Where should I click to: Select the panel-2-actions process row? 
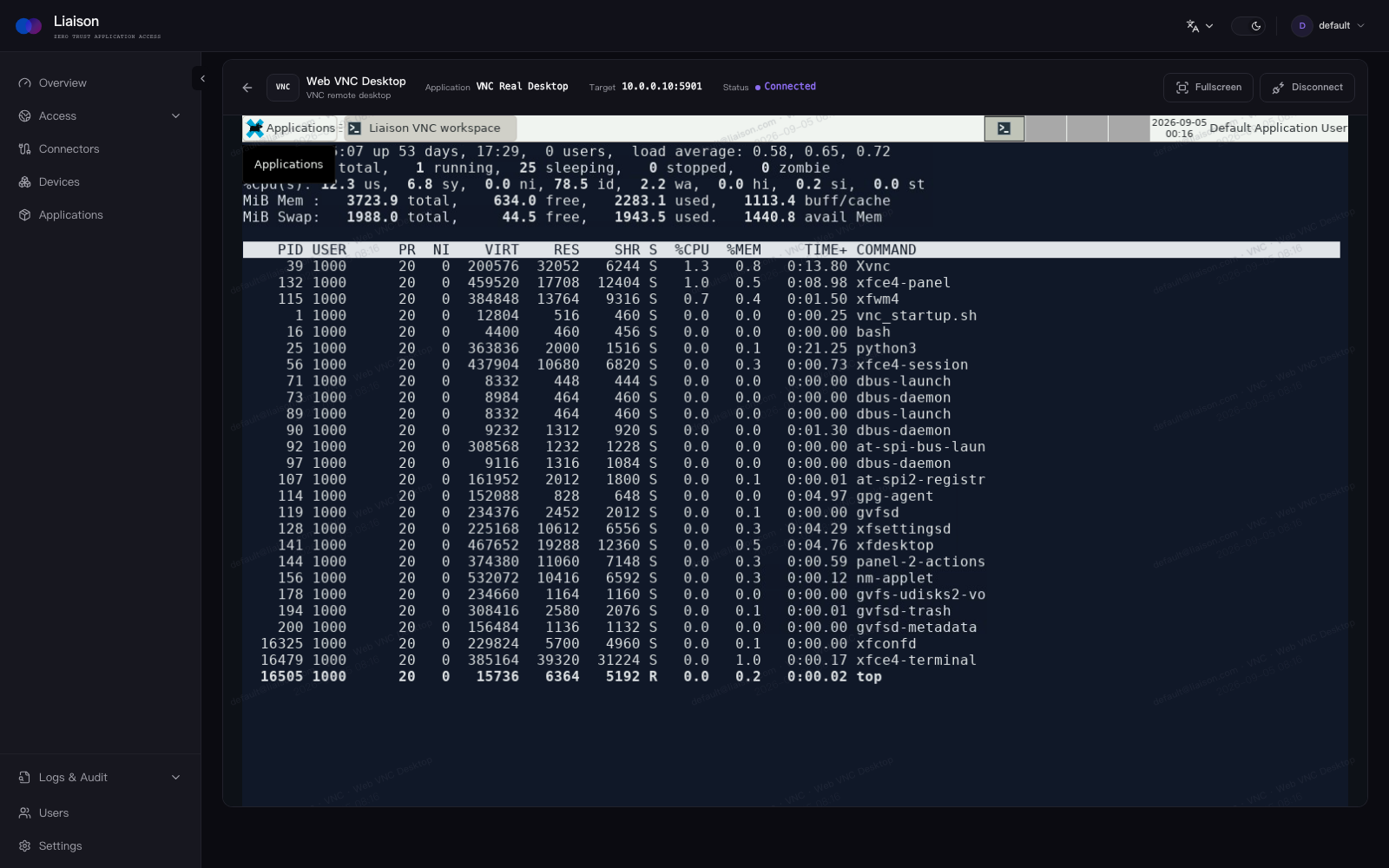pos(791,562)
